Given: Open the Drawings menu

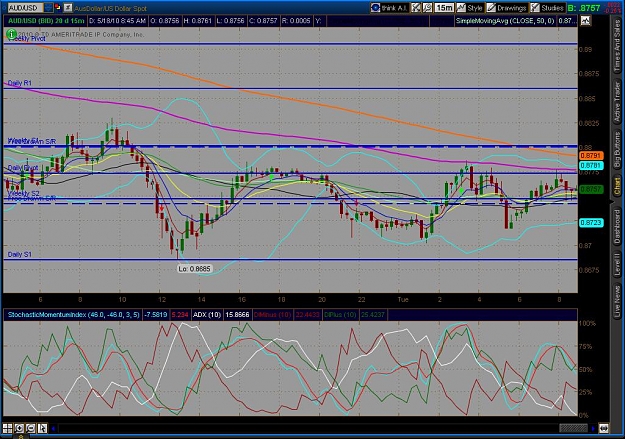Looking at the screenshot, I should coord(507,8).
